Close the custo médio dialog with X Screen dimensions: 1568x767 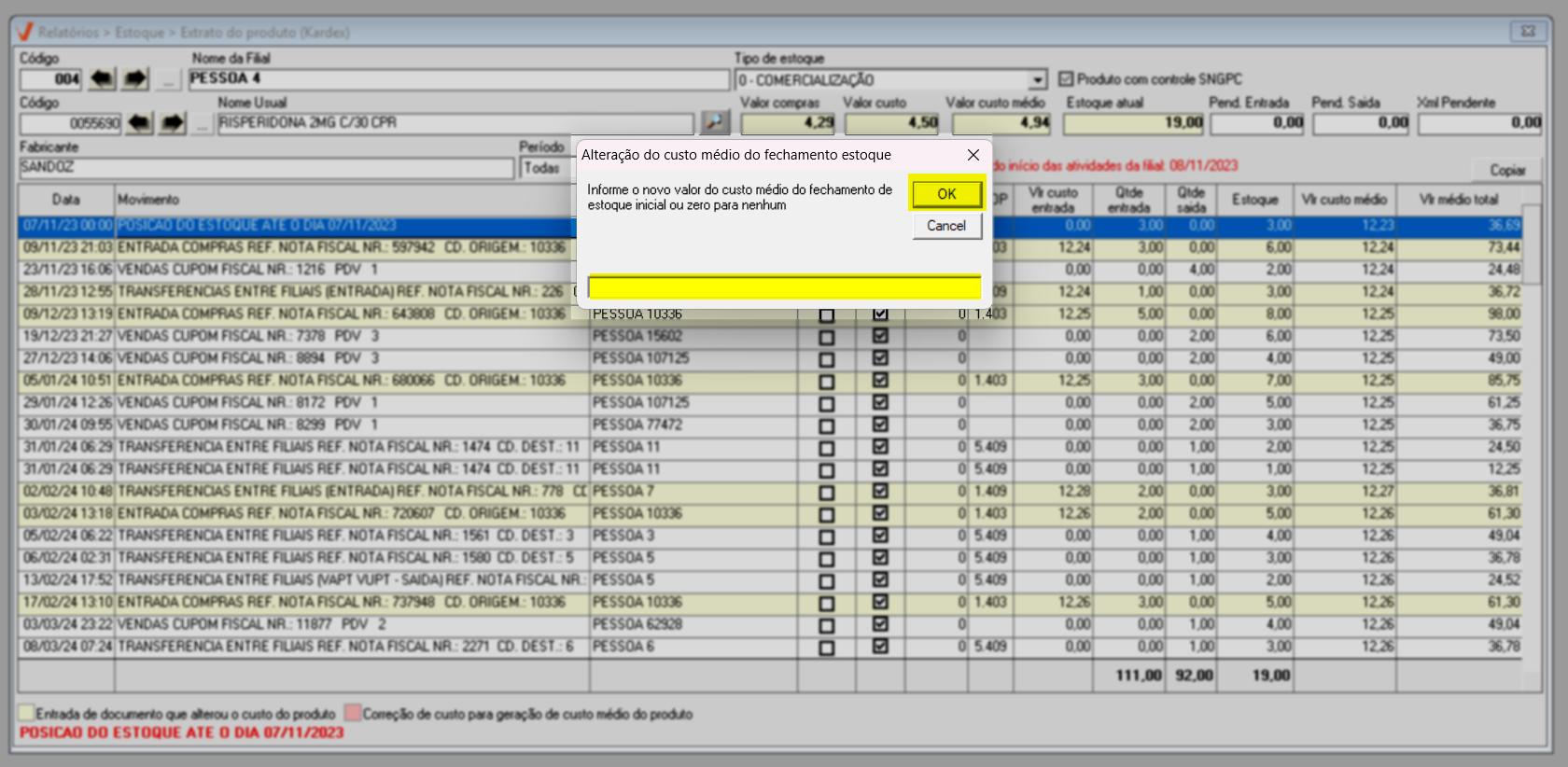[x=973, y=155]
